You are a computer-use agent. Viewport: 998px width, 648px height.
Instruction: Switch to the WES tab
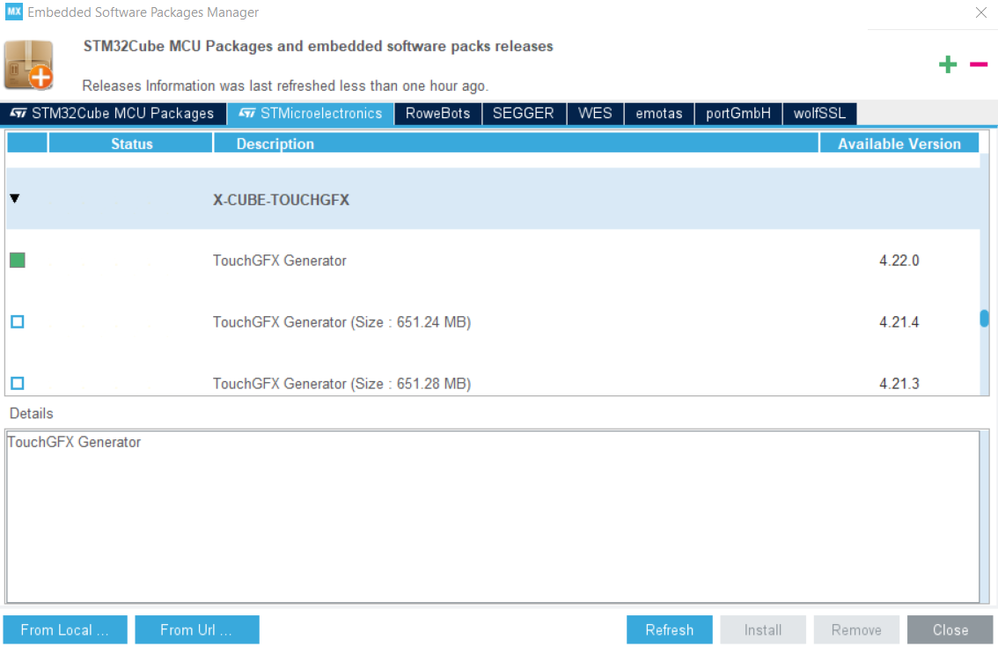595,113
